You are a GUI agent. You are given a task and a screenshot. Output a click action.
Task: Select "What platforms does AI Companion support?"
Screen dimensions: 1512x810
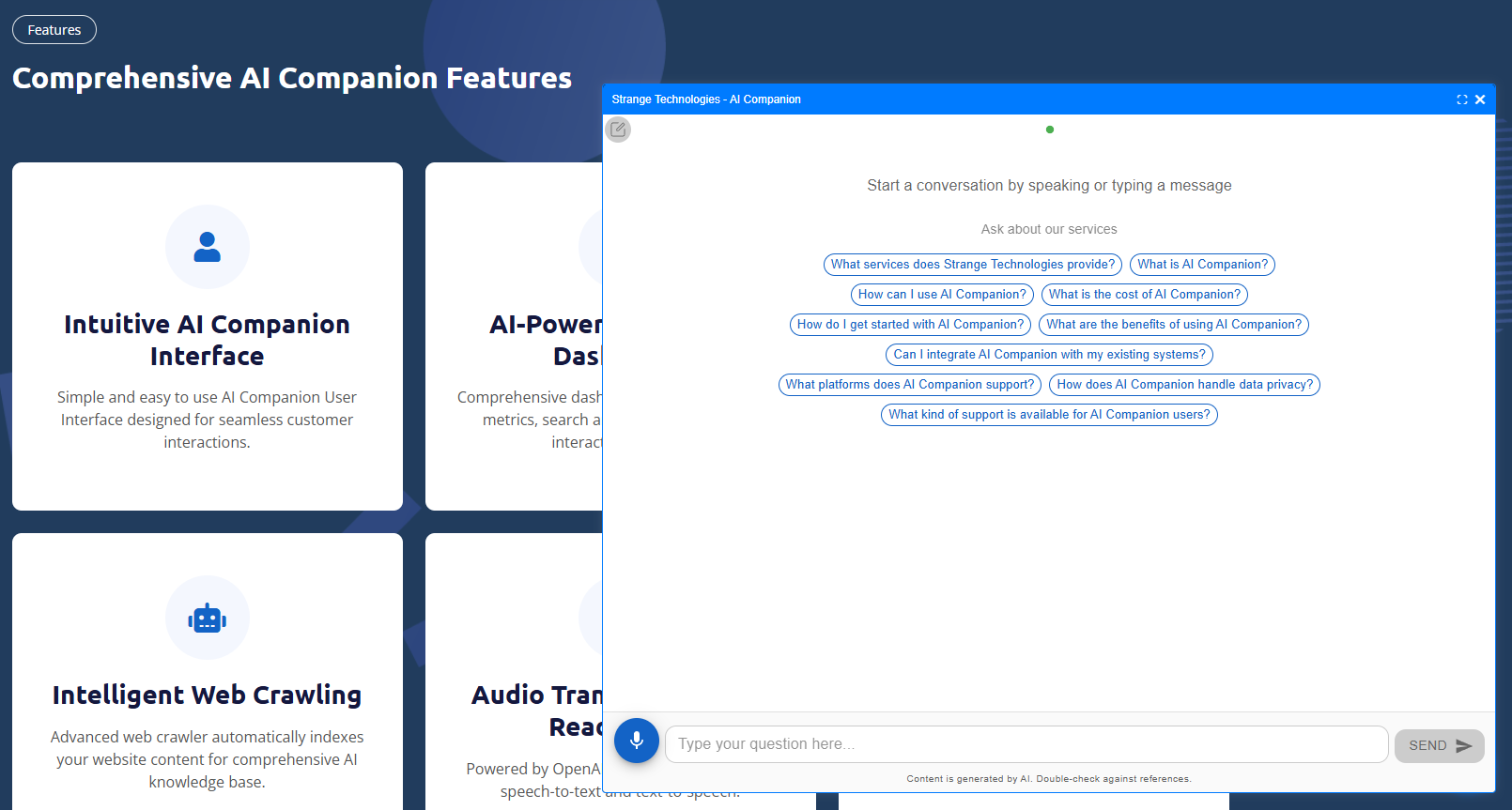pyautogui.click(x=909, y=385)
